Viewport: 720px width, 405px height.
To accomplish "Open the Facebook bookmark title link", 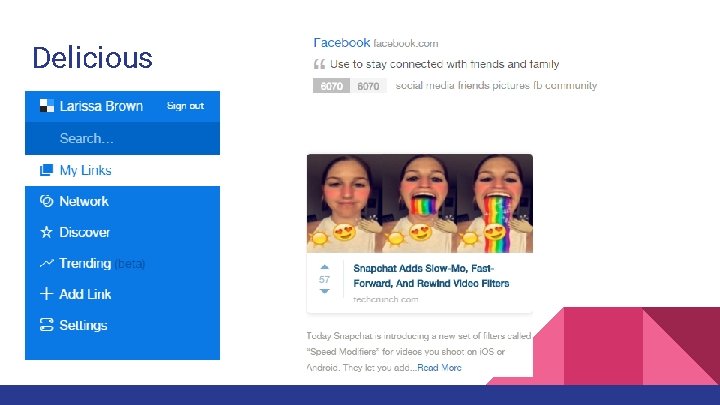I will 342,43.
